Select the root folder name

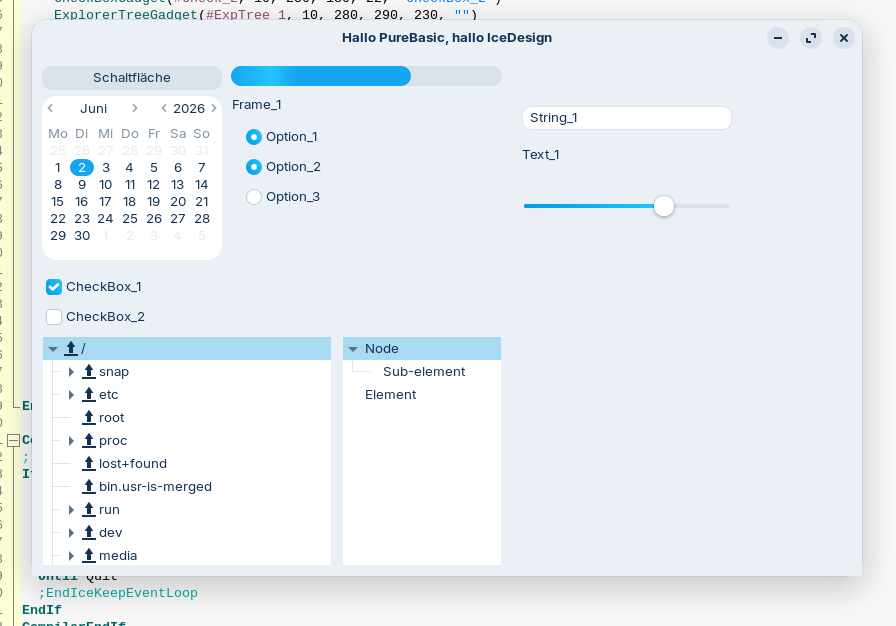111,418
